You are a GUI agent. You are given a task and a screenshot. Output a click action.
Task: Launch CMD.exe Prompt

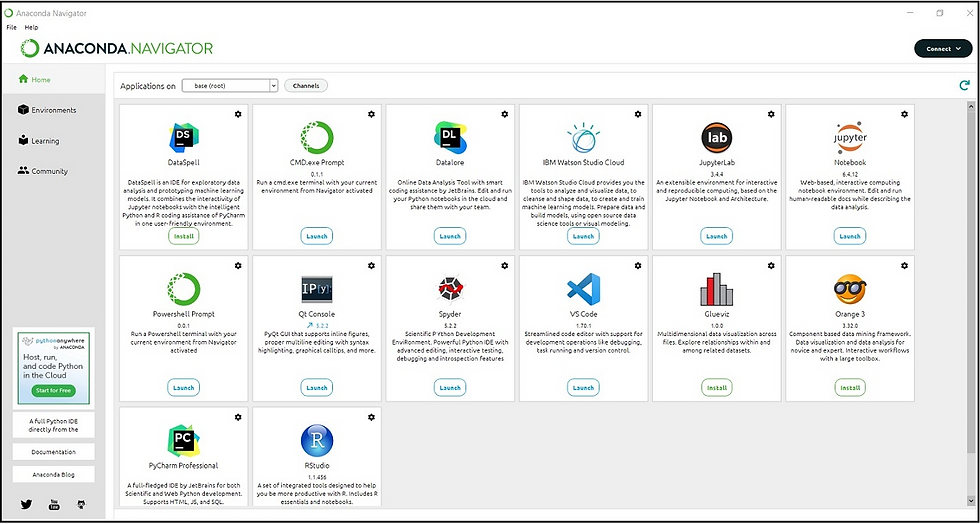[317, 236]
